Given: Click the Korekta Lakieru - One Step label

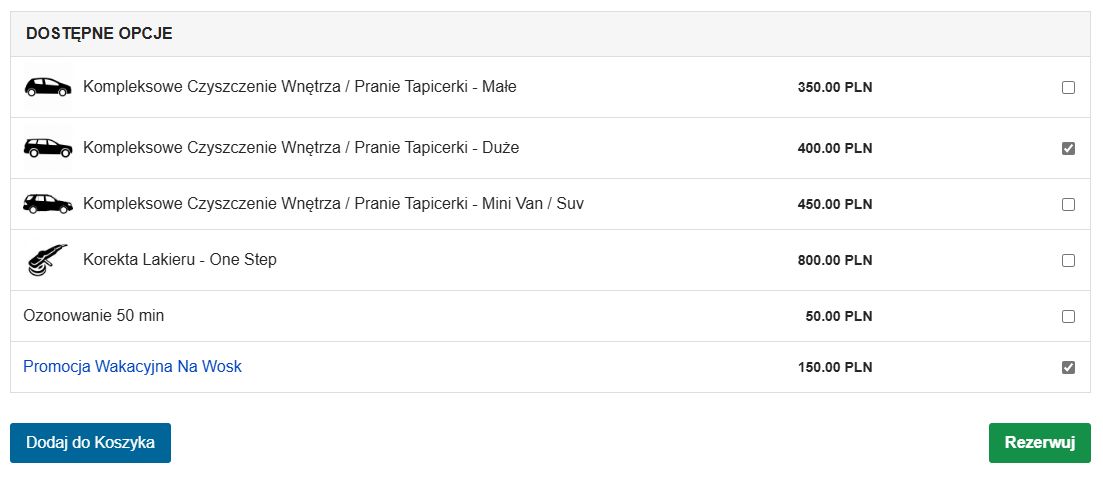Looking at the screenshot, I should coord(180,260).
